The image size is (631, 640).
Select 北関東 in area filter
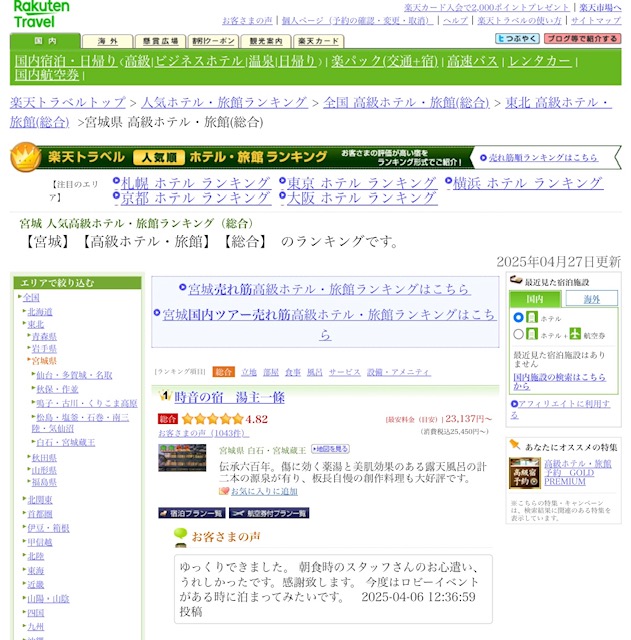40,500
